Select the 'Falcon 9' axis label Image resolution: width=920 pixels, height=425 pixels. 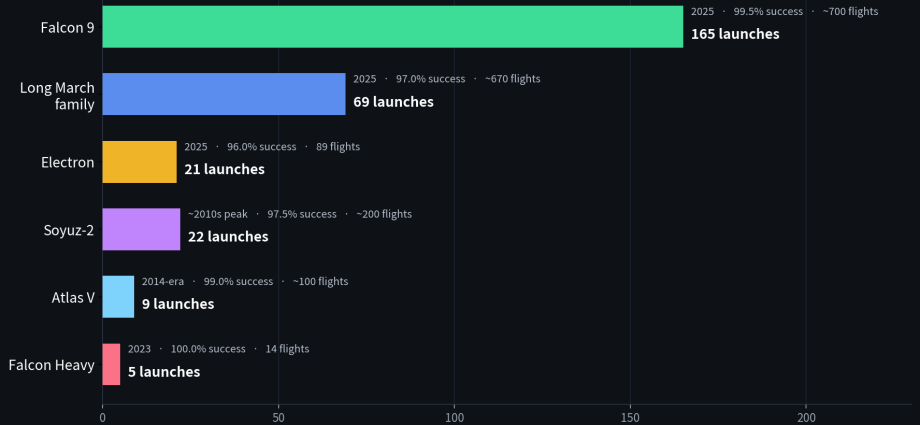[x=67, y=27]
